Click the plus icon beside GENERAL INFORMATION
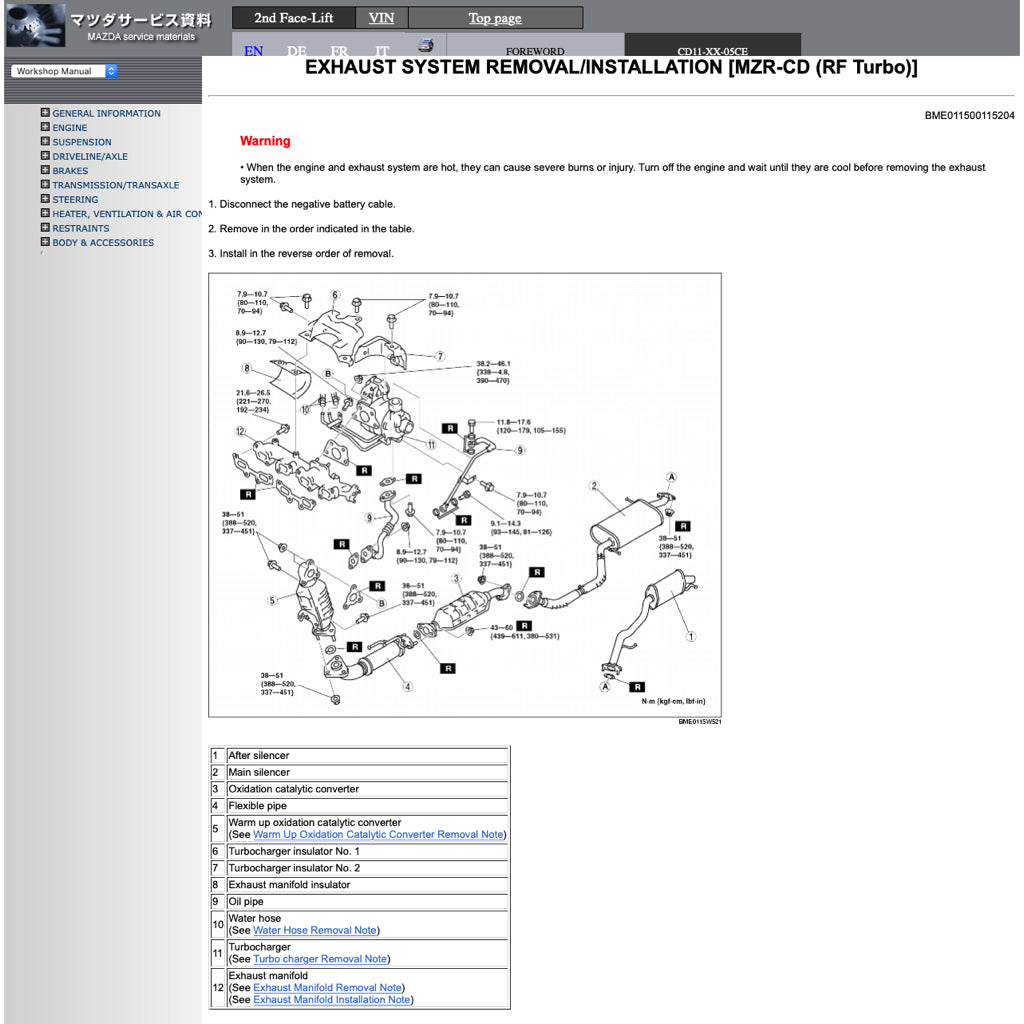Image resolution: width=1024 pixels, height=1024 pixels. click(x=44, y=113)
